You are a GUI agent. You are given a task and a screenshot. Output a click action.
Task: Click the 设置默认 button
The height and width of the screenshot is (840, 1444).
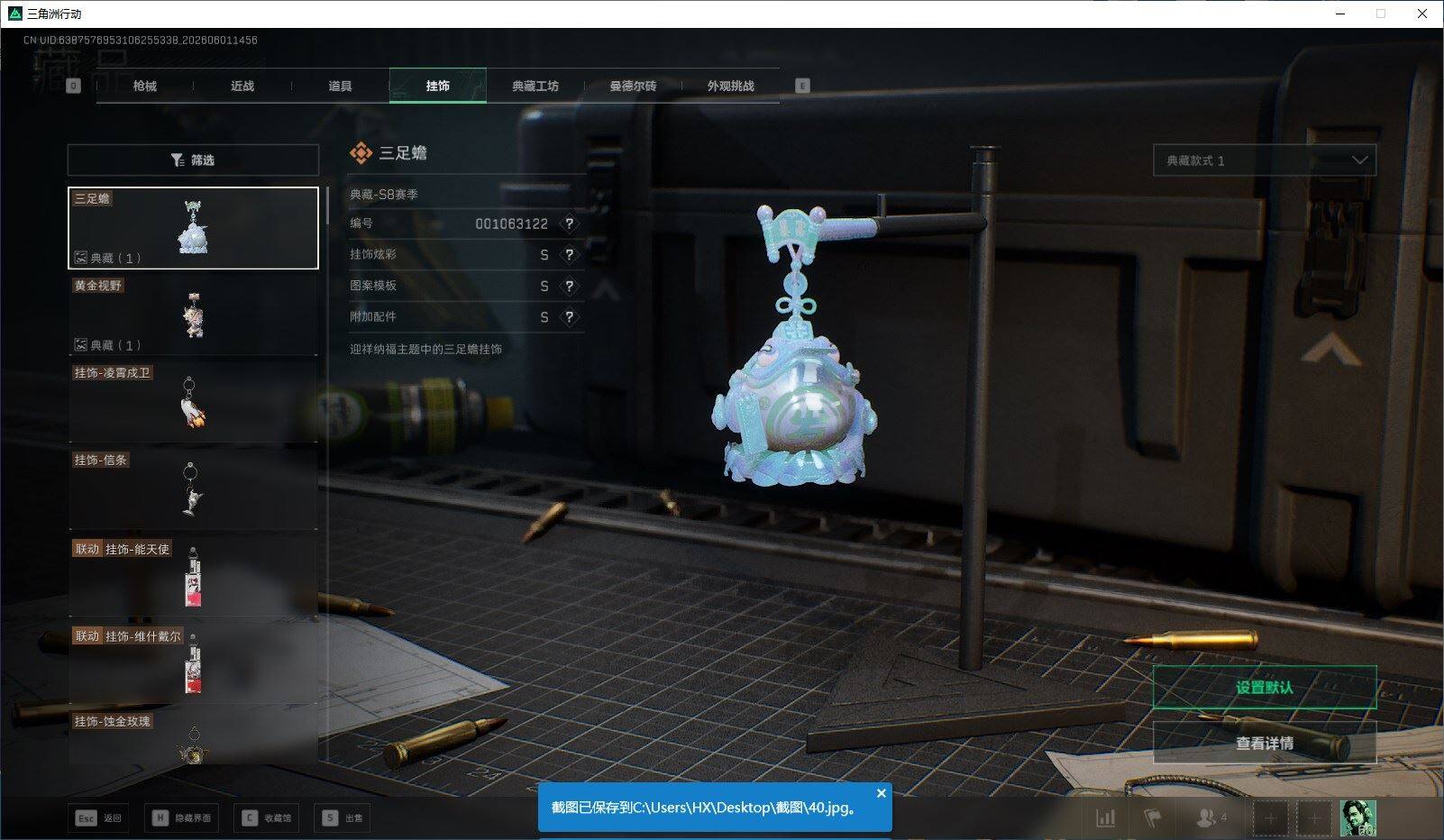point(1265,688)
